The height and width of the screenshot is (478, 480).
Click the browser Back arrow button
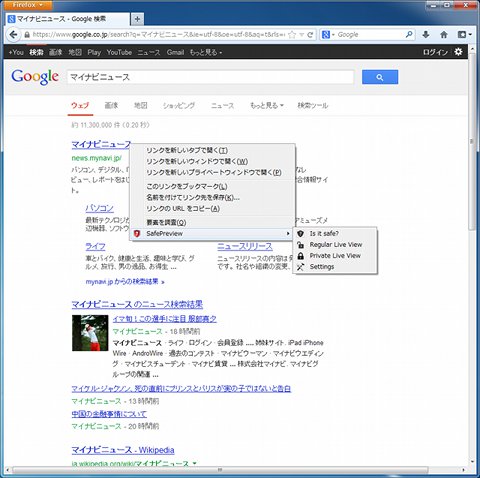[x=13, y=34]
